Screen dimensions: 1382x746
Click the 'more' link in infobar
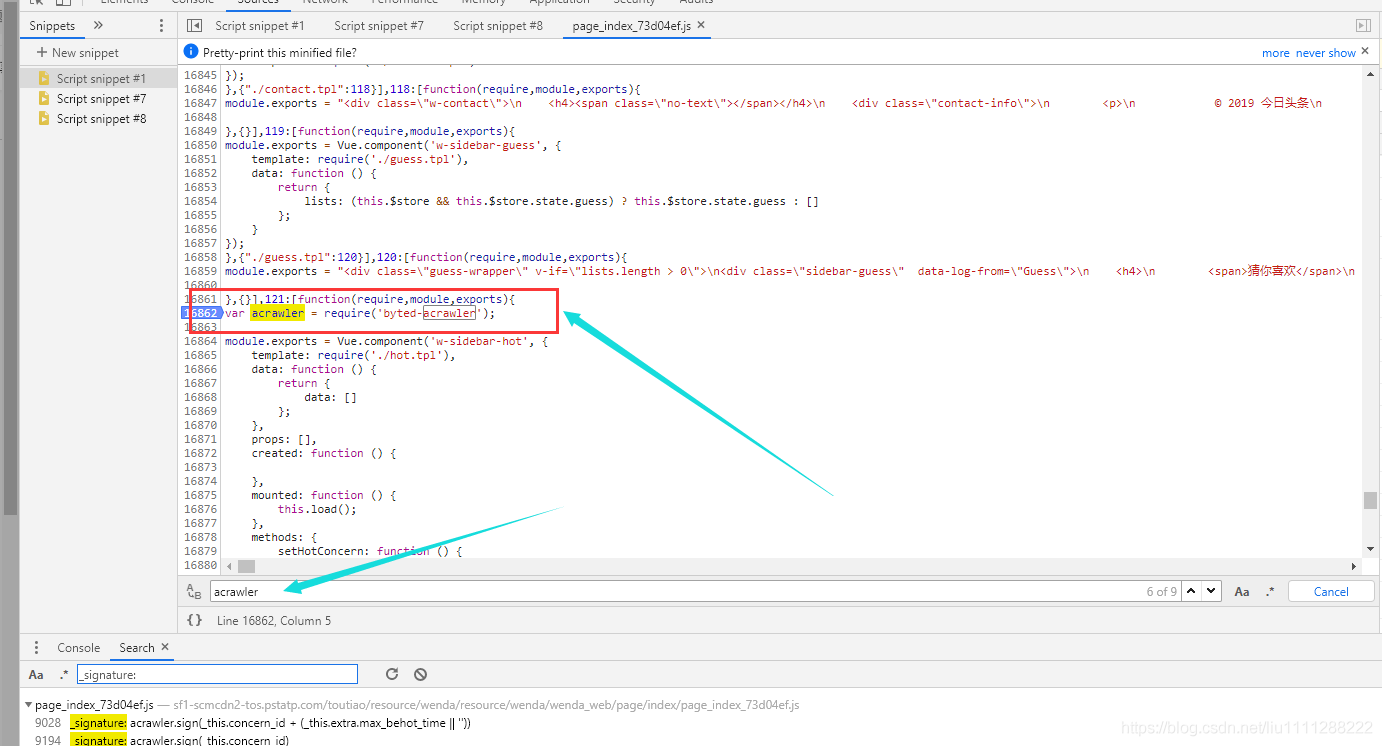click(1276, 53)
